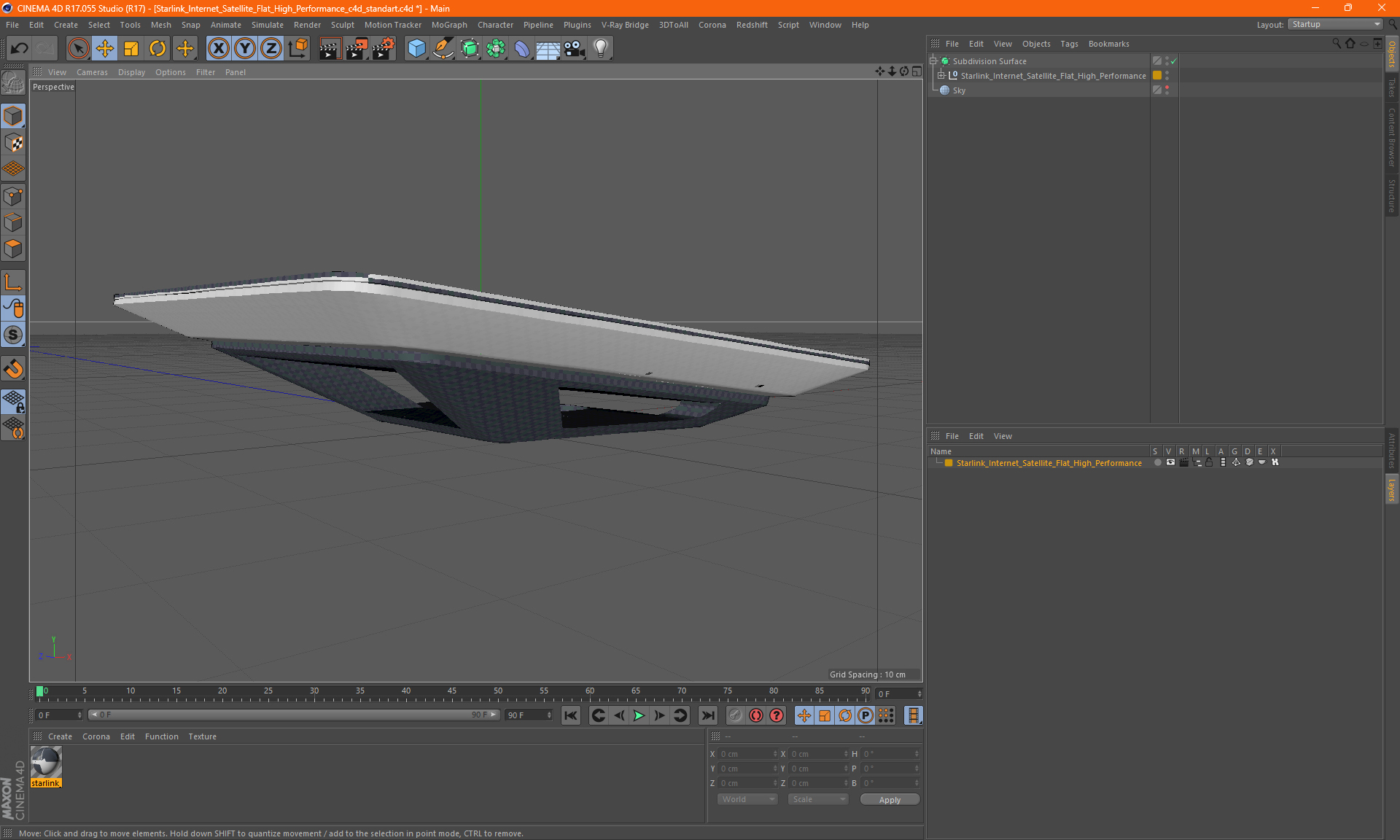Toggle layer view visibility icon

point(1170,462)
